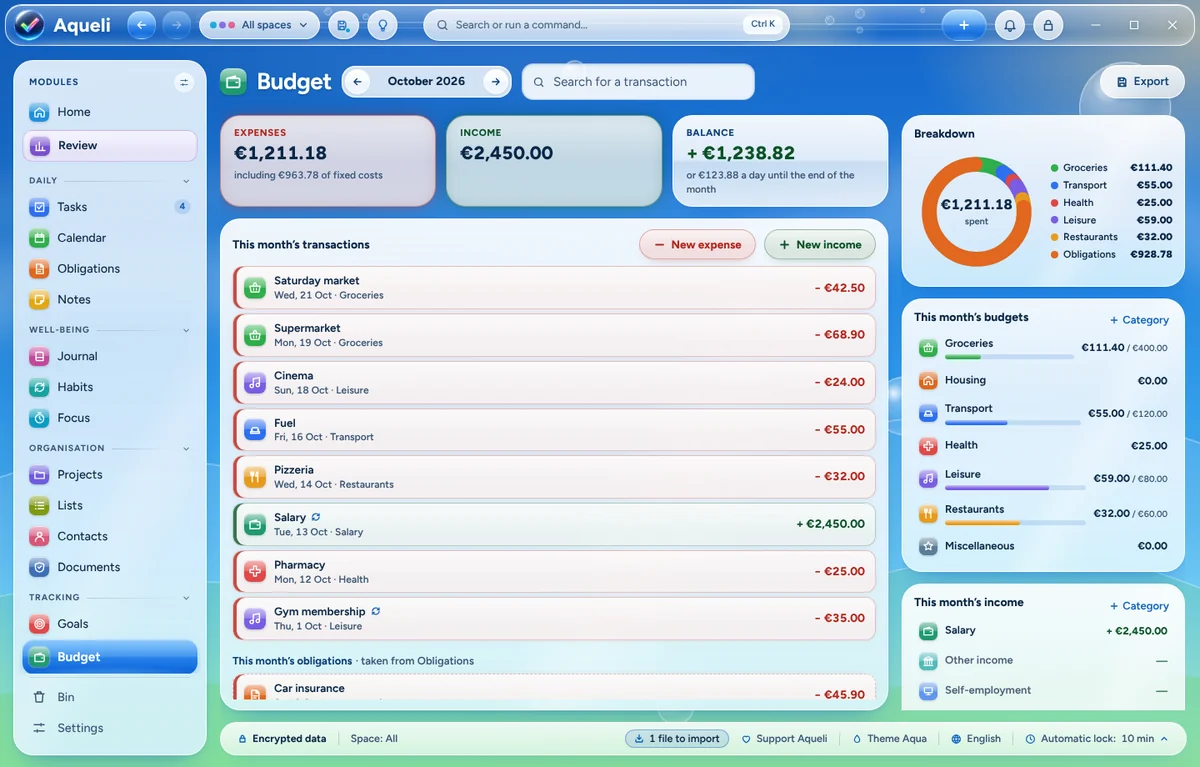
Task: Open Habits in the sidebar
Action: pyautogui.click(x=110, y=387)
